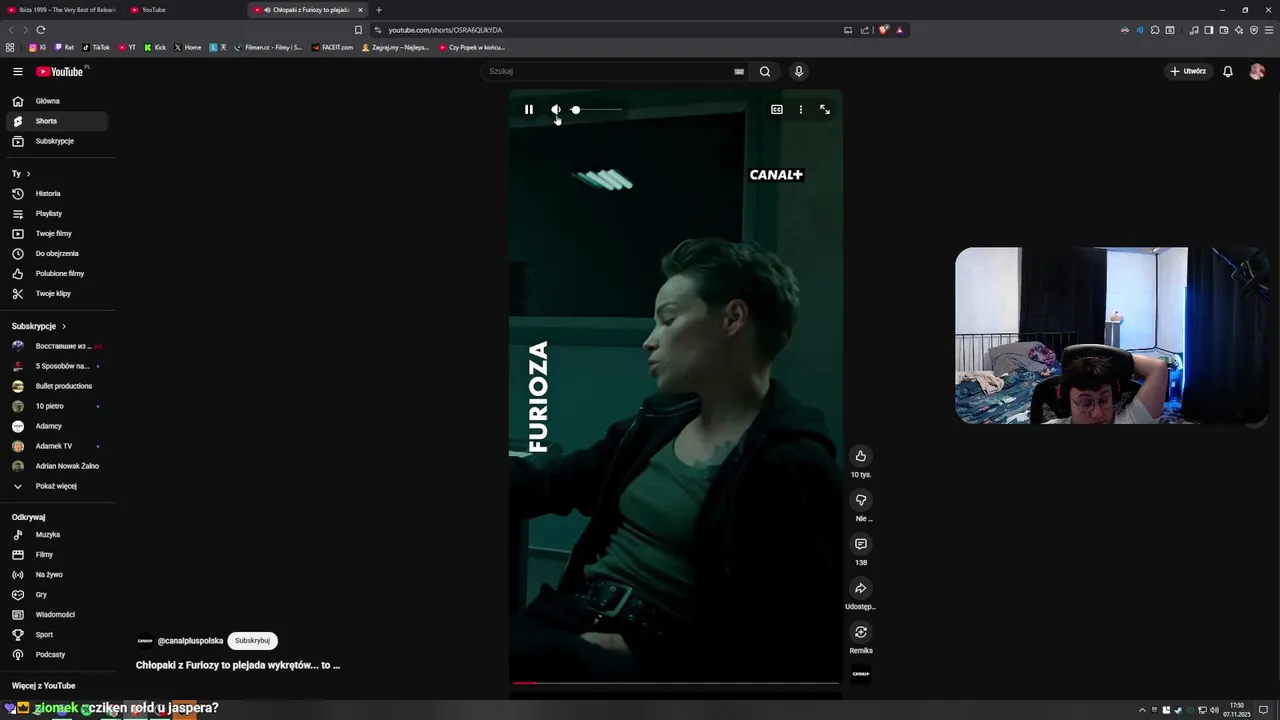Viewport: 1280px width, 720px height.
Task: Remix this Short
Action: tap(860, 632)
